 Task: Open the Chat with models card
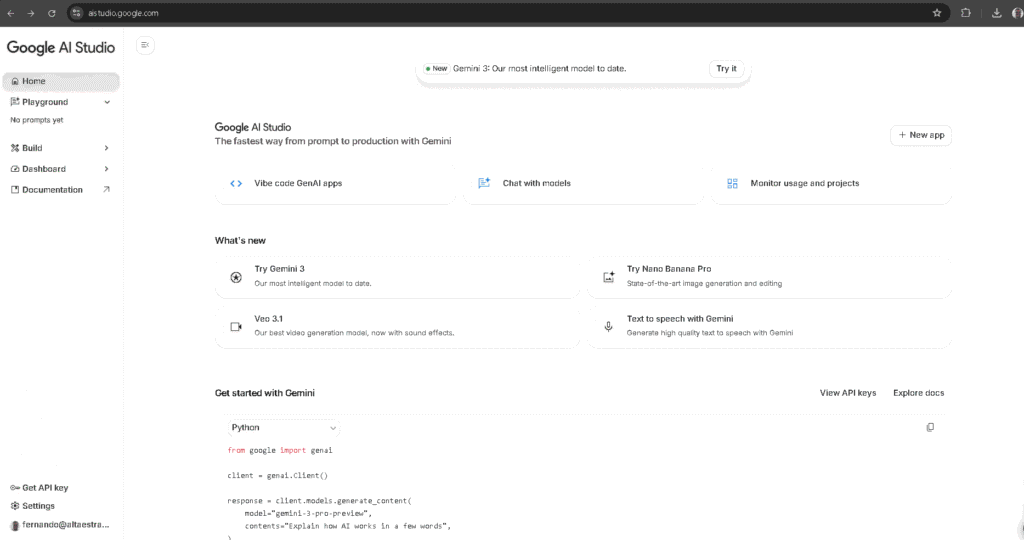click(583, 183)
